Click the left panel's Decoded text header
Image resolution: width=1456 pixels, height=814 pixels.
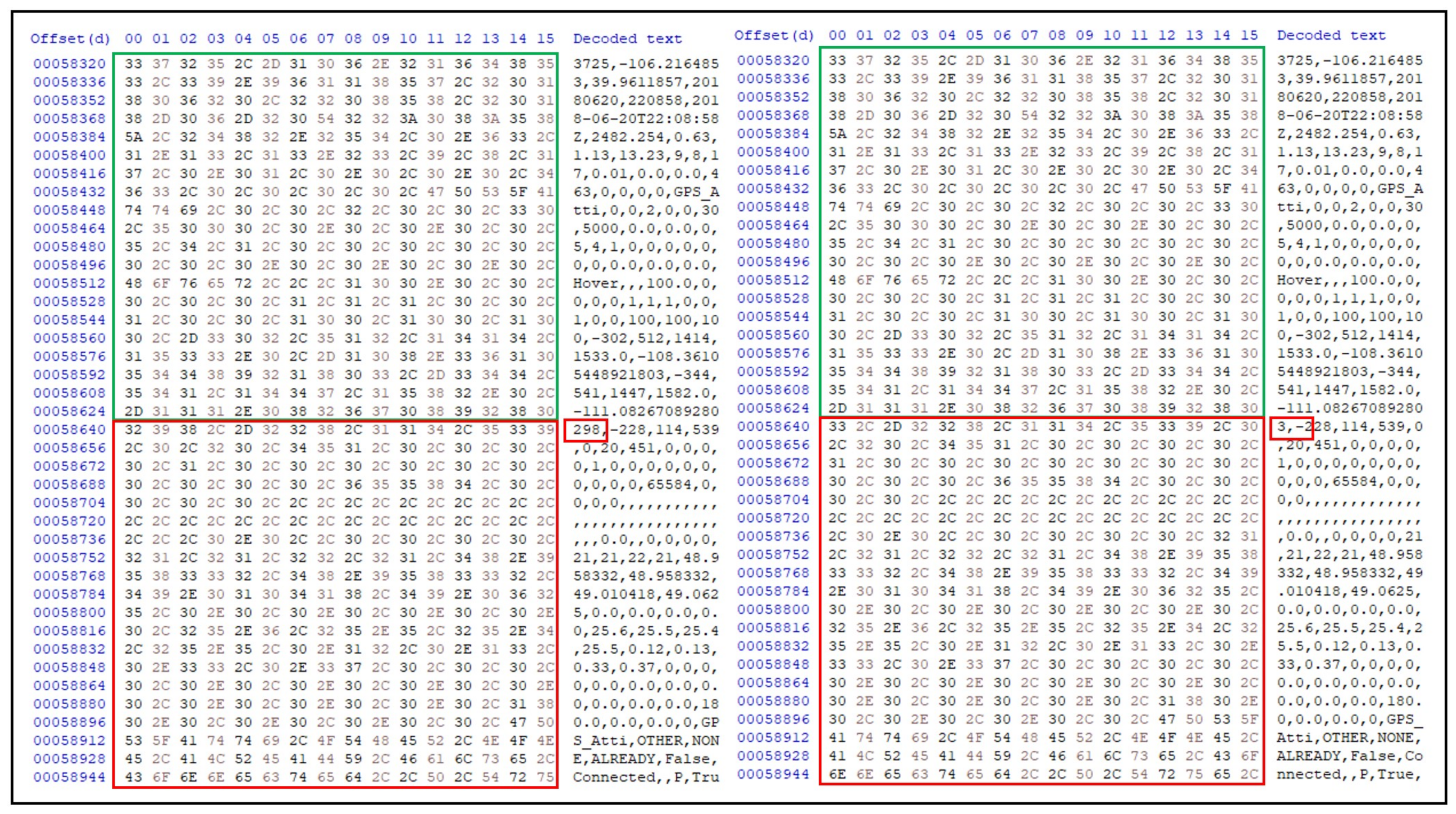627,39
